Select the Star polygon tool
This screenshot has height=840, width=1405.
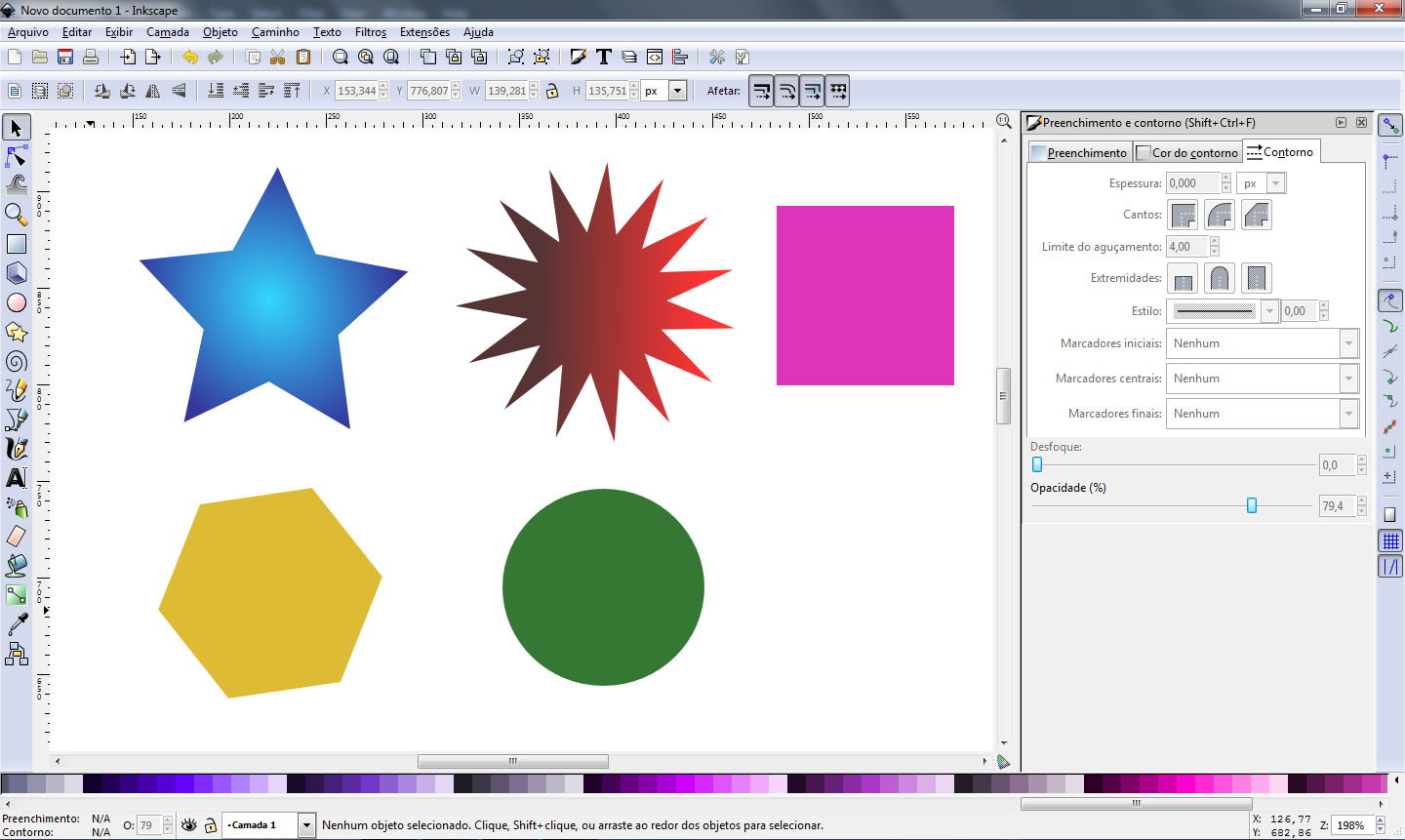click(x=17, y=332)
